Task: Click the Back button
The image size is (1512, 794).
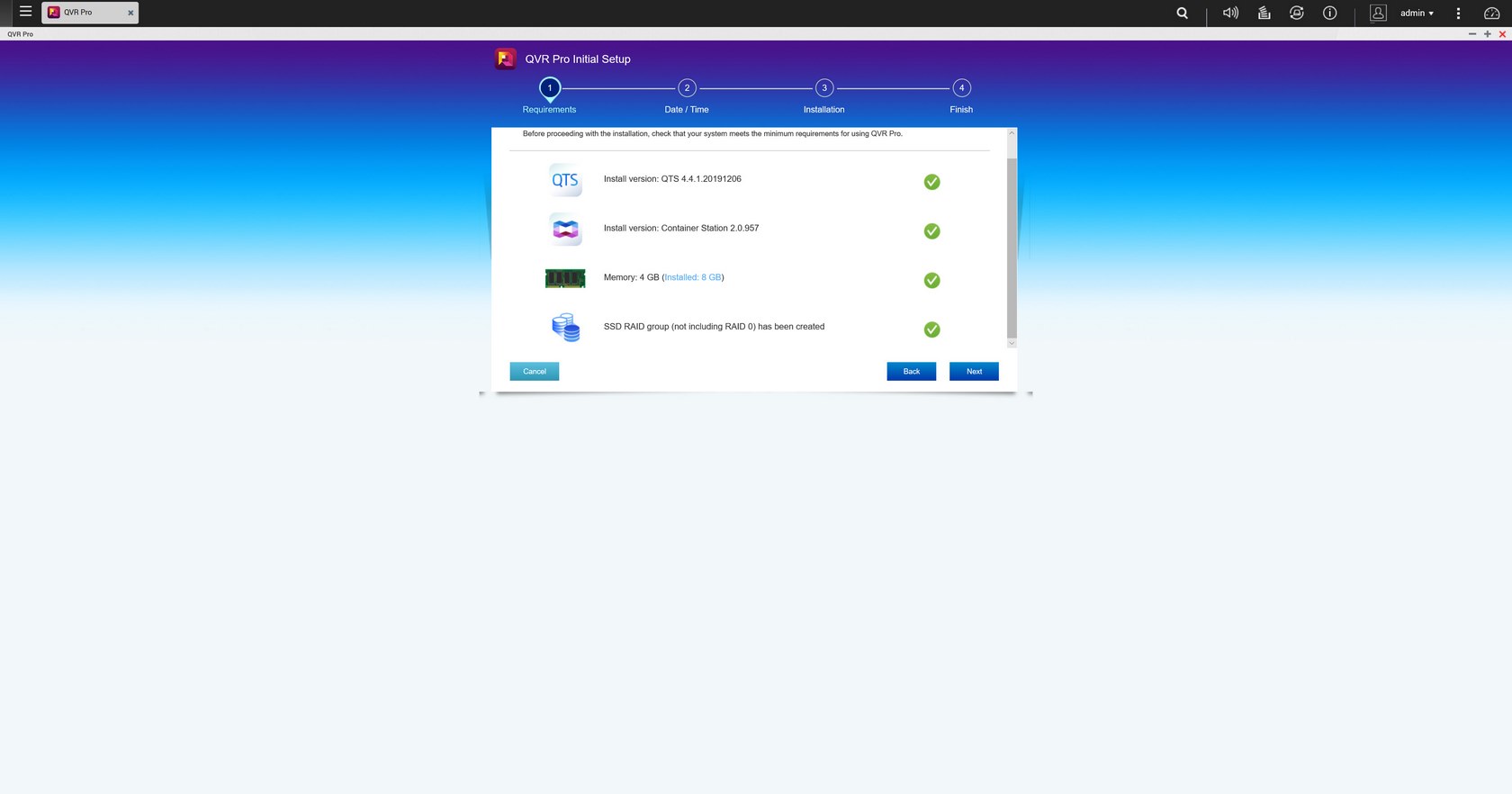Action: [911, 371]
